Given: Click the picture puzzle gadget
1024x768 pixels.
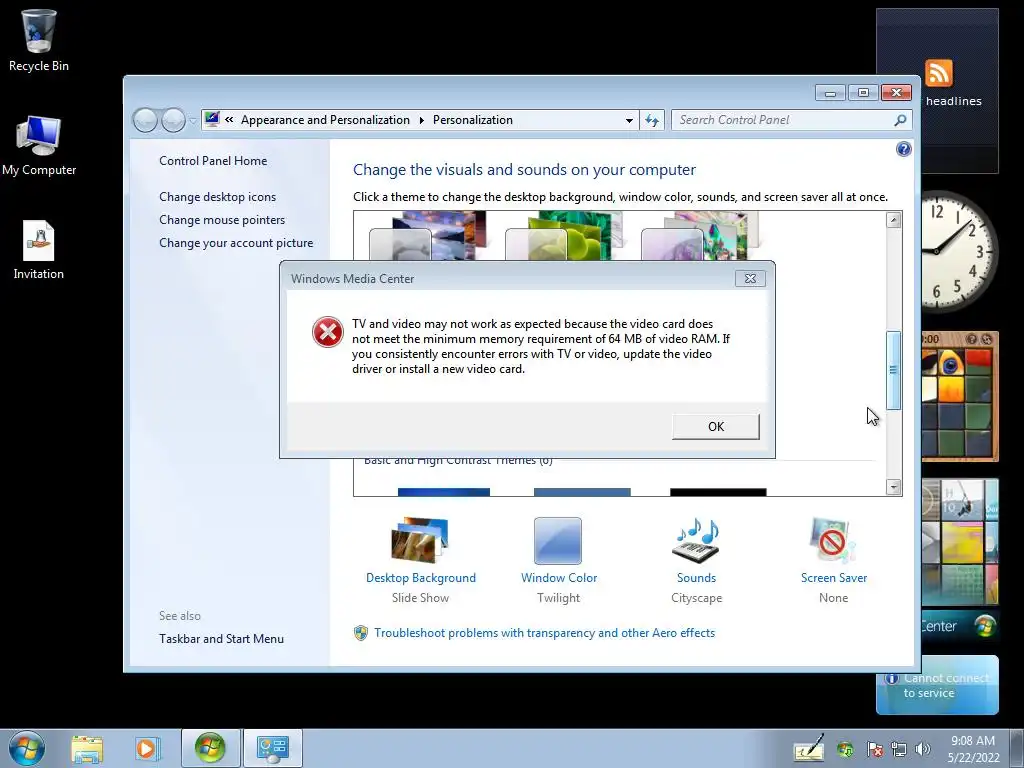Looking at the screenshot, I should pos(959,396).
